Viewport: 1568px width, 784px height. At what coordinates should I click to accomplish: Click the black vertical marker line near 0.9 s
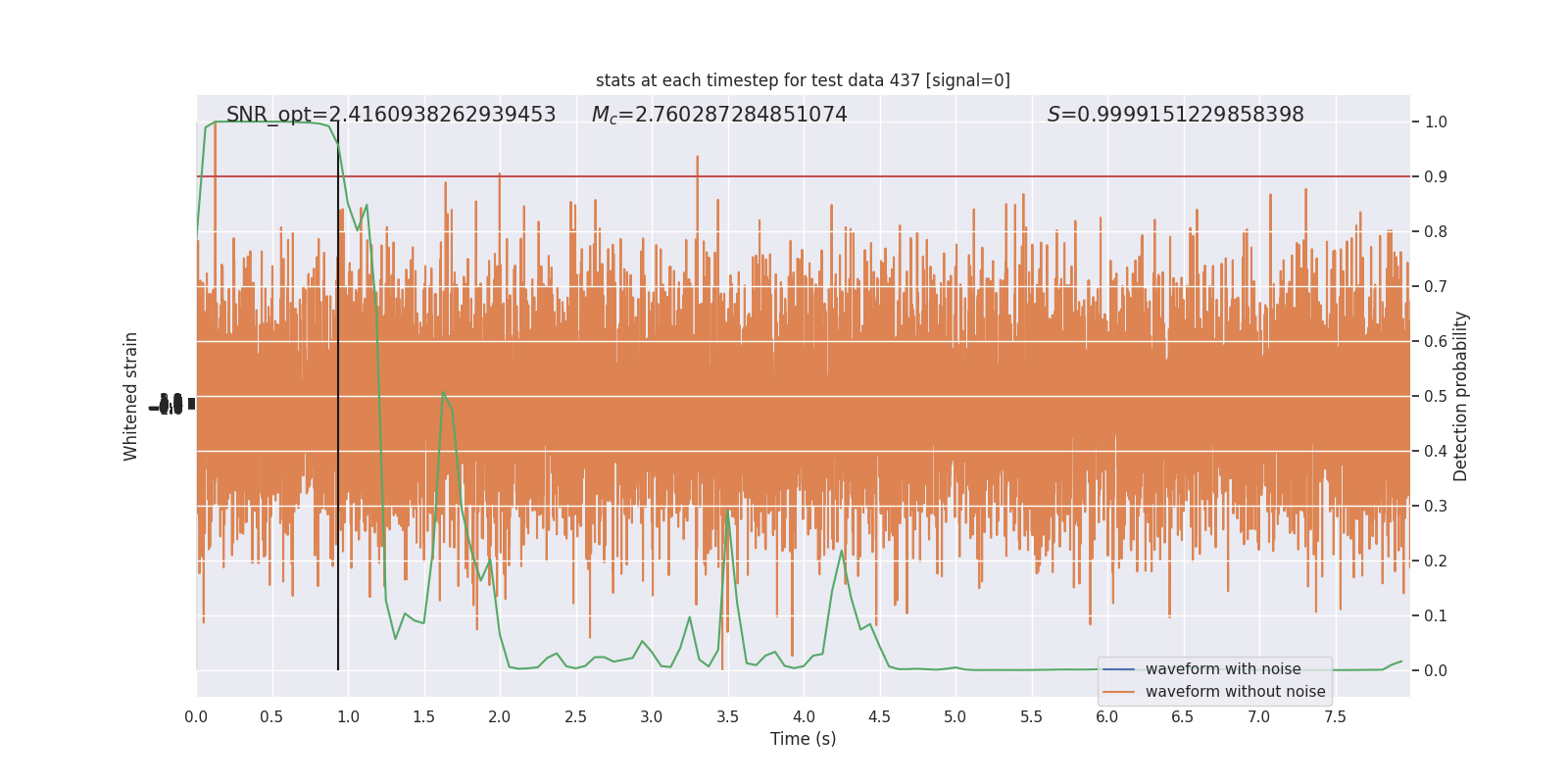[338, 396]
